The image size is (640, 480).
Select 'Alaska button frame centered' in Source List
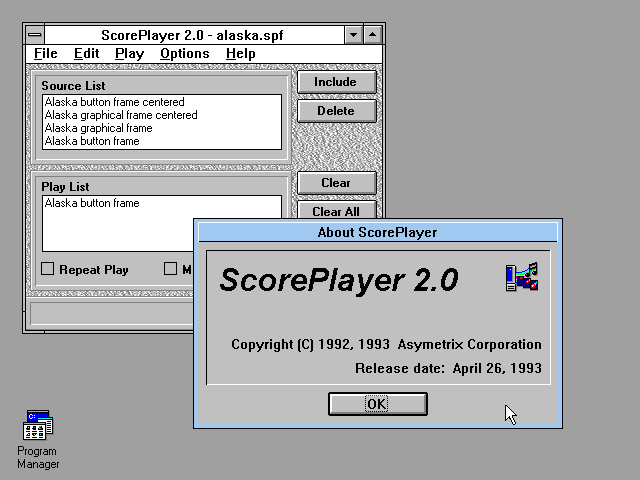tap(162, 102)
